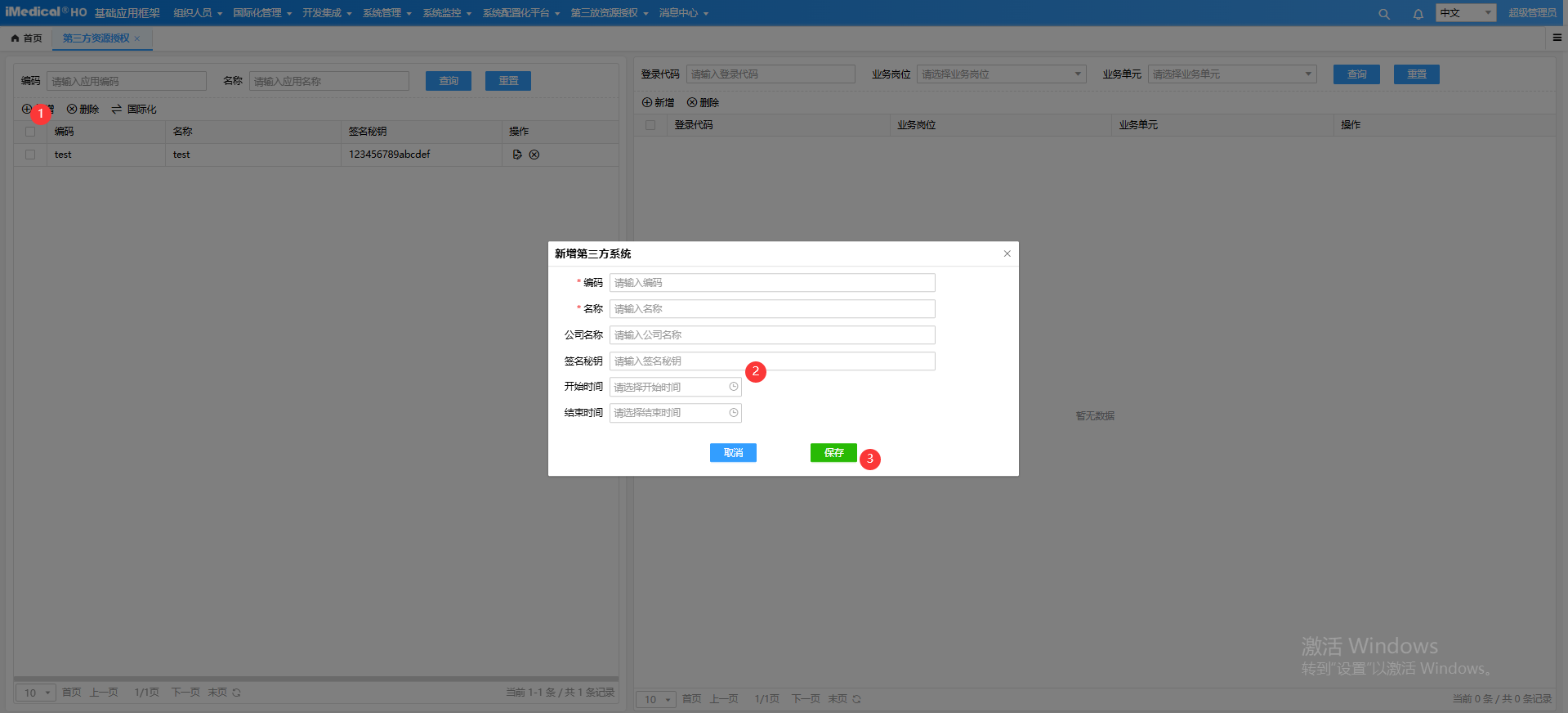The width and height of the screenshot is (1568, 713).
Task: Expand the 业务岗位 dropdown
Action: click(x=1001, y=74)
